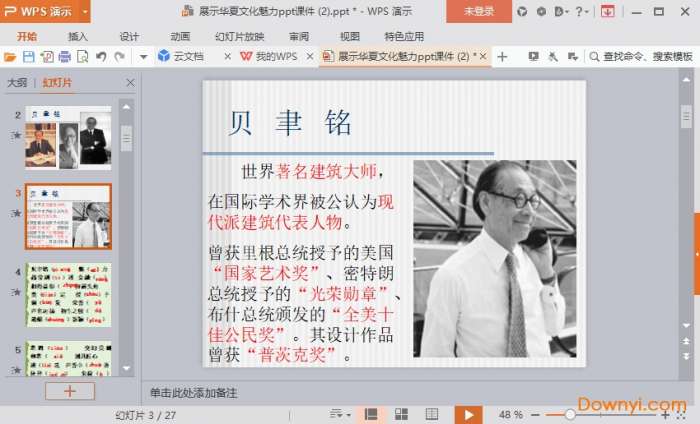Go to previous slide double-arrow button
The image size is (700, 424).
[x=686, y=341]
